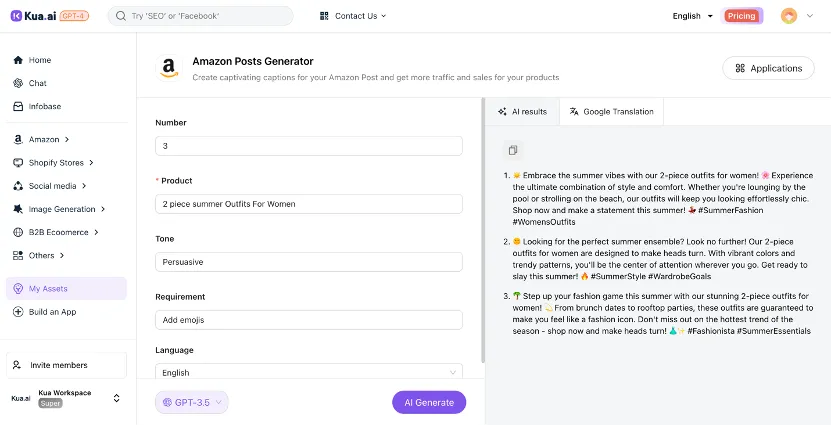Open the Applications button
The height and width of the screenshot is (426, 832).
[768, 68]
